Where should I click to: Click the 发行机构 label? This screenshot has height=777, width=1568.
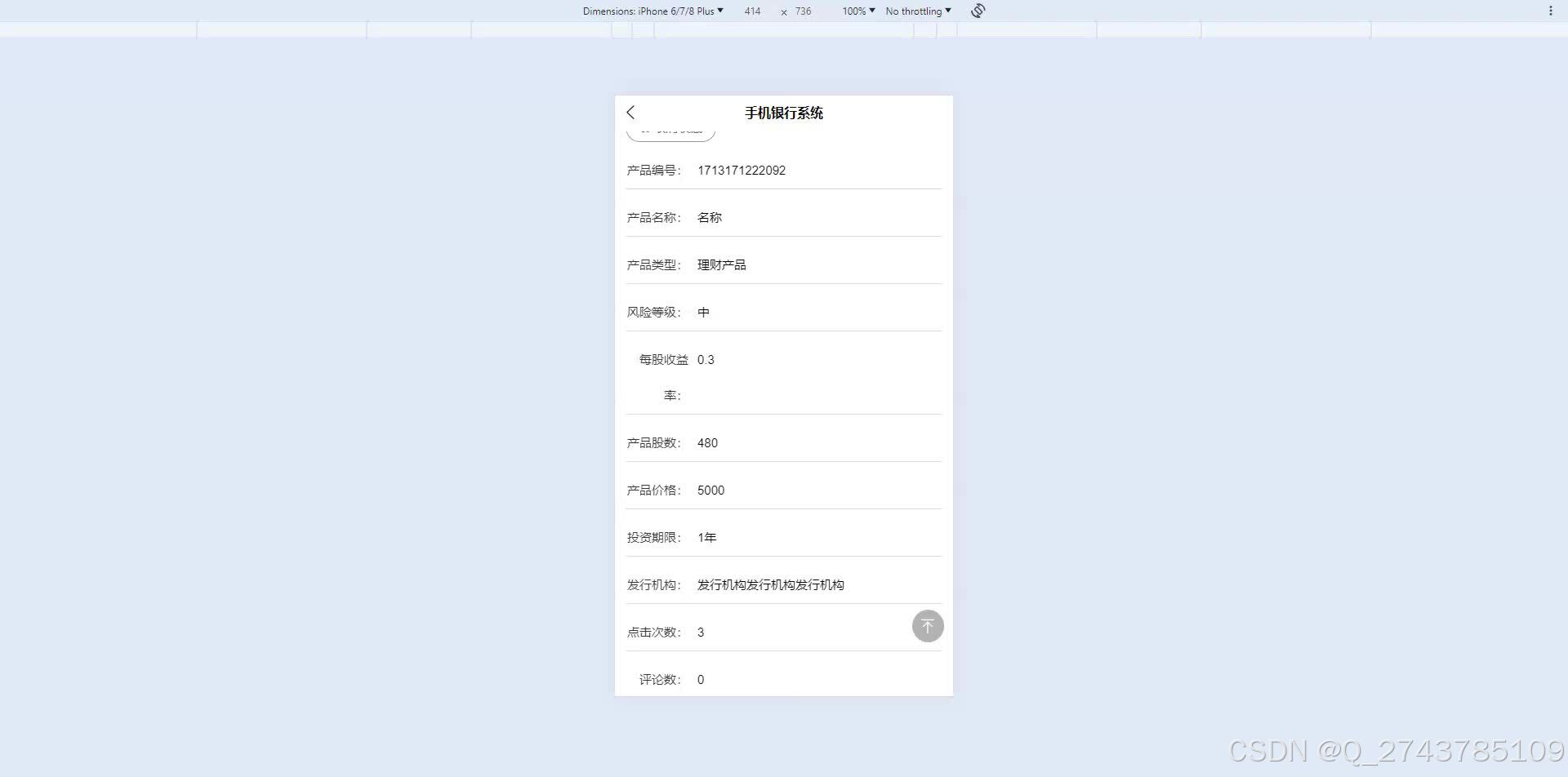click(x=653, y=585)
